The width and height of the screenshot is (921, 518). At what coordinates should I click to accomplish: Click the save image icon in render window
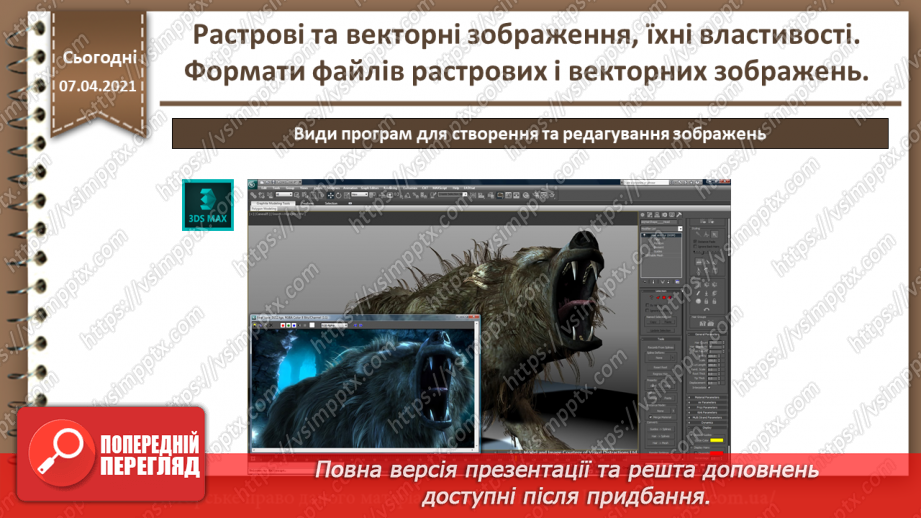click(255, 325)
